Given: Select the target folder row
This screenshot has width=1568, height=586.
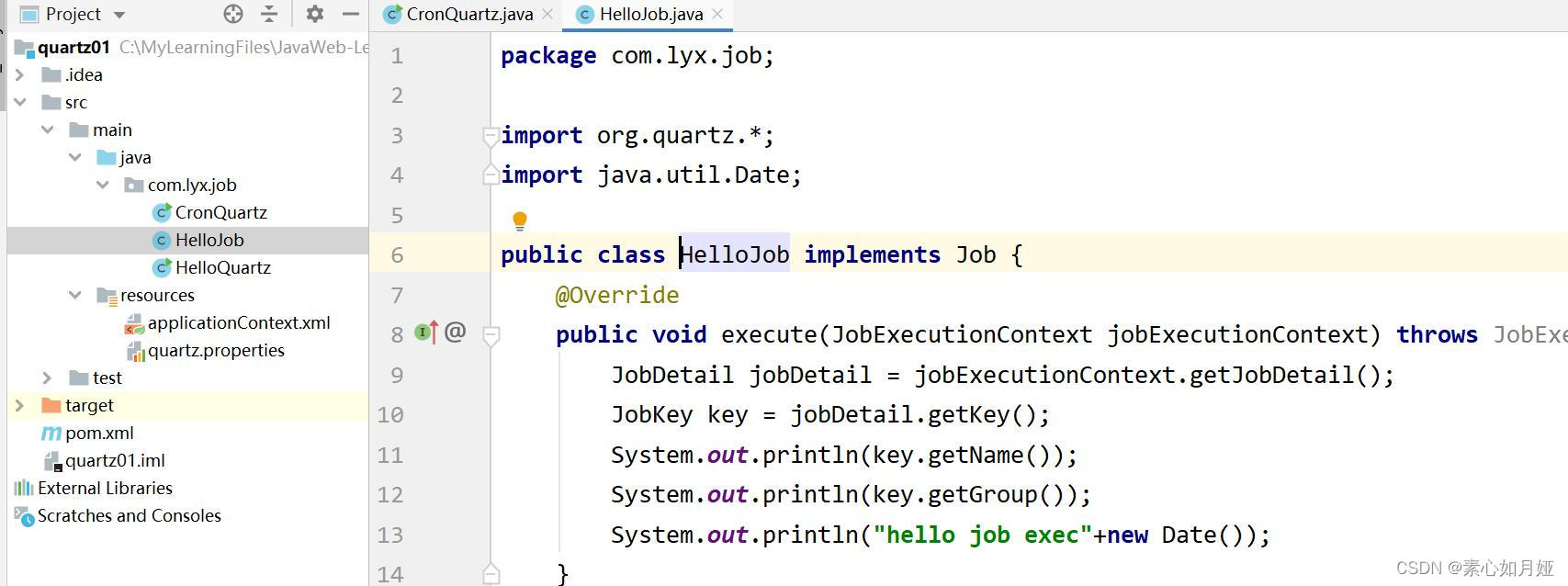Looking at the screenshot, I should [187, 405].
